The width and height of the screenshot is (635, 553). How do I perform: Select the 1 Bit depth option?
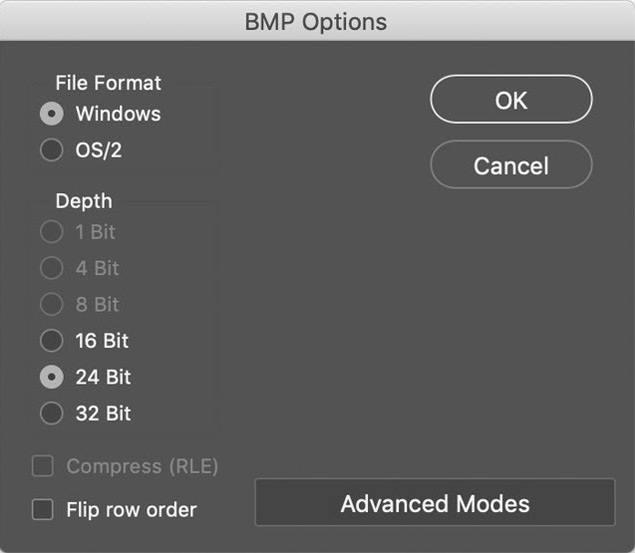pos(51,232)
